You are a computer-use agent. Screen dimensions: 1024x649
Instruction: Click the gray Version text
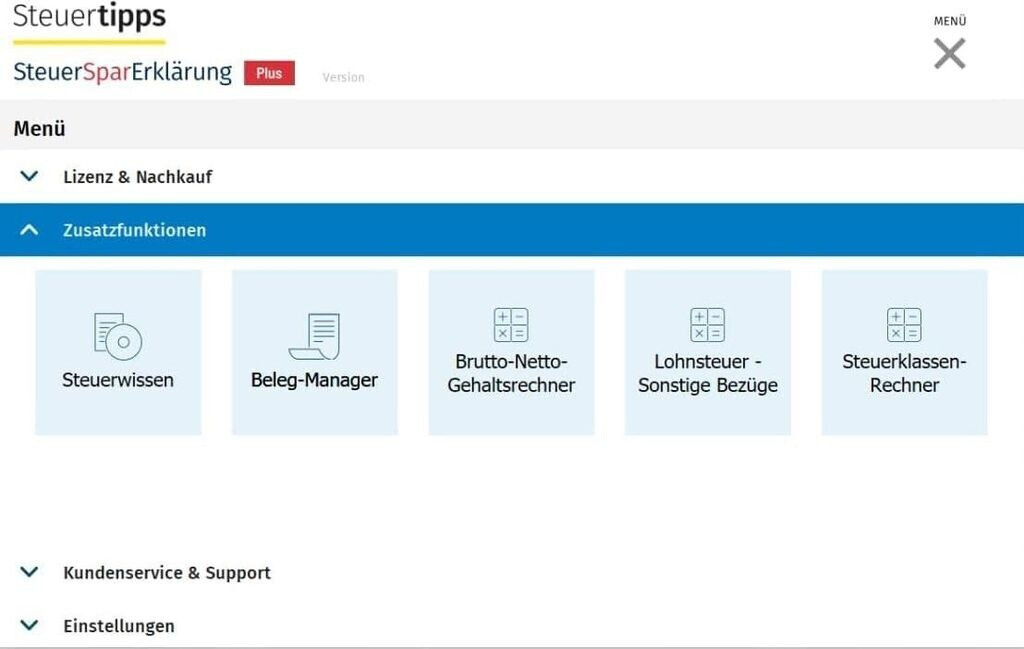point(343,77)
